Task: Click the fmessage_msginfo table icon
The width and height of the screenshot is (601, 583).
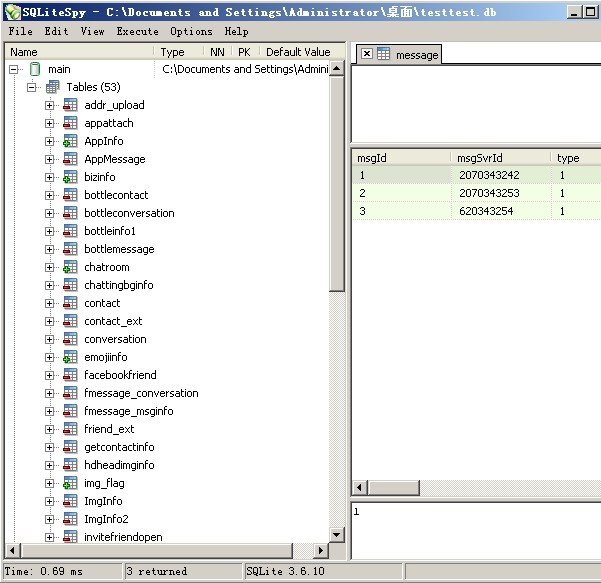Action: coord(70,411)
